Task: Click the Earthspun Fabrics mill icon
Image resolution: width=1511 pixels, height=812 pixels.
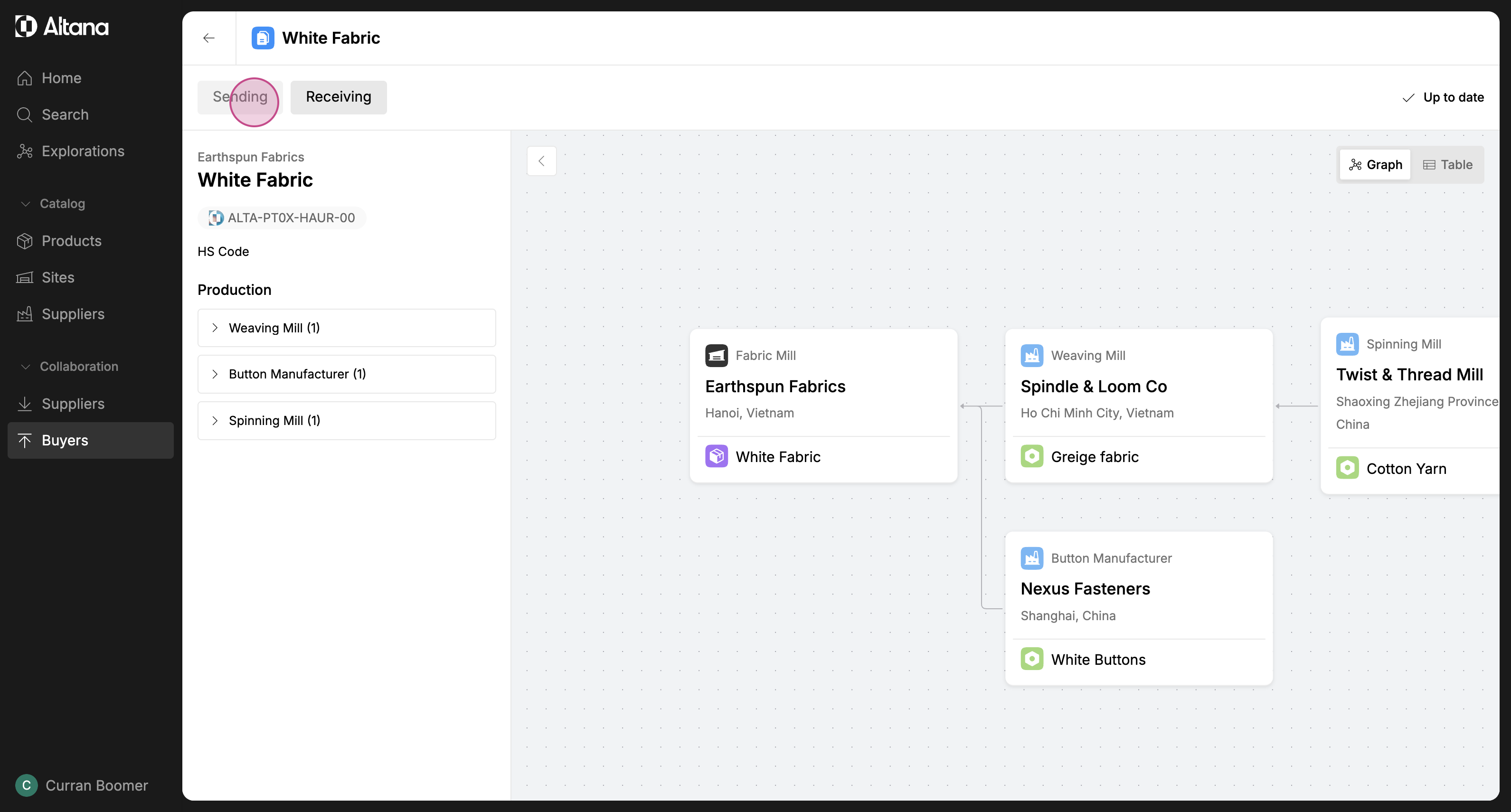Action: (x=716, y=356)
